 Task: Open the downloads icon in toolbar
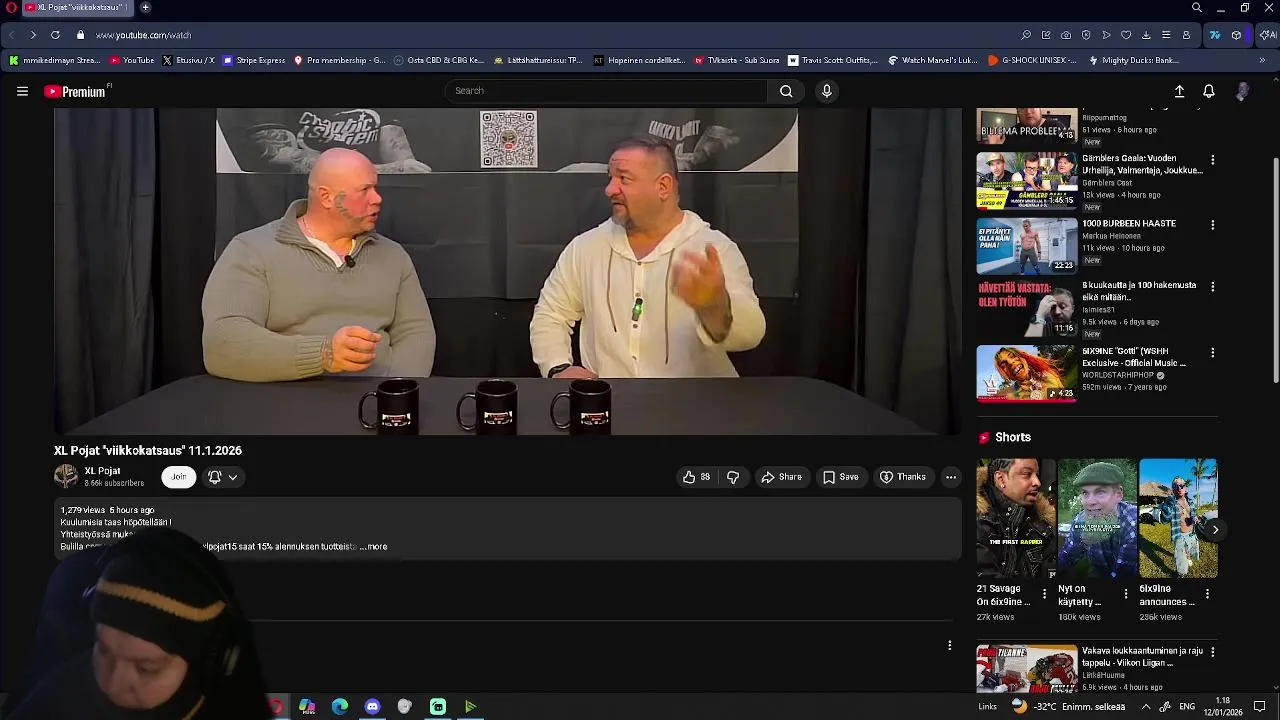(1146, 35)
